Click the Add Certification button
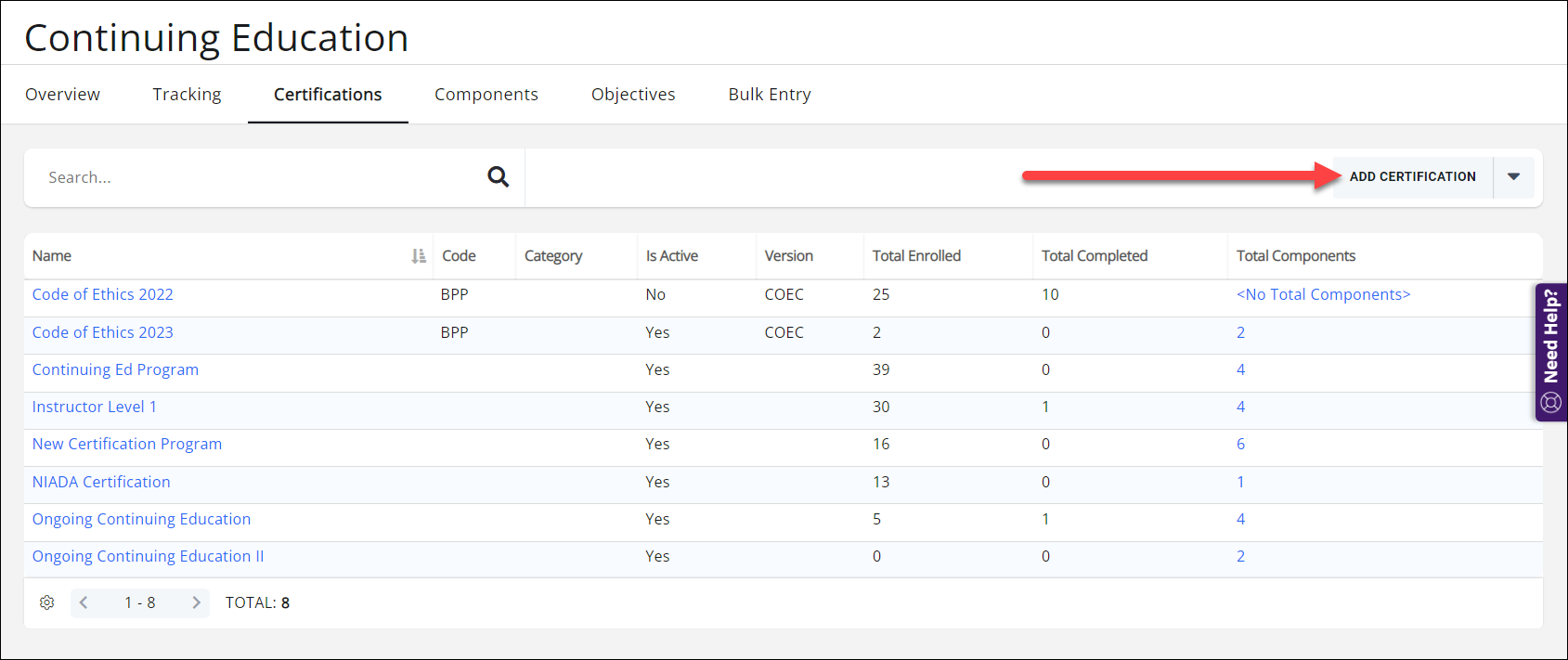The width and height of the screenshot is (1568, 660). [x=1412, y=176]
